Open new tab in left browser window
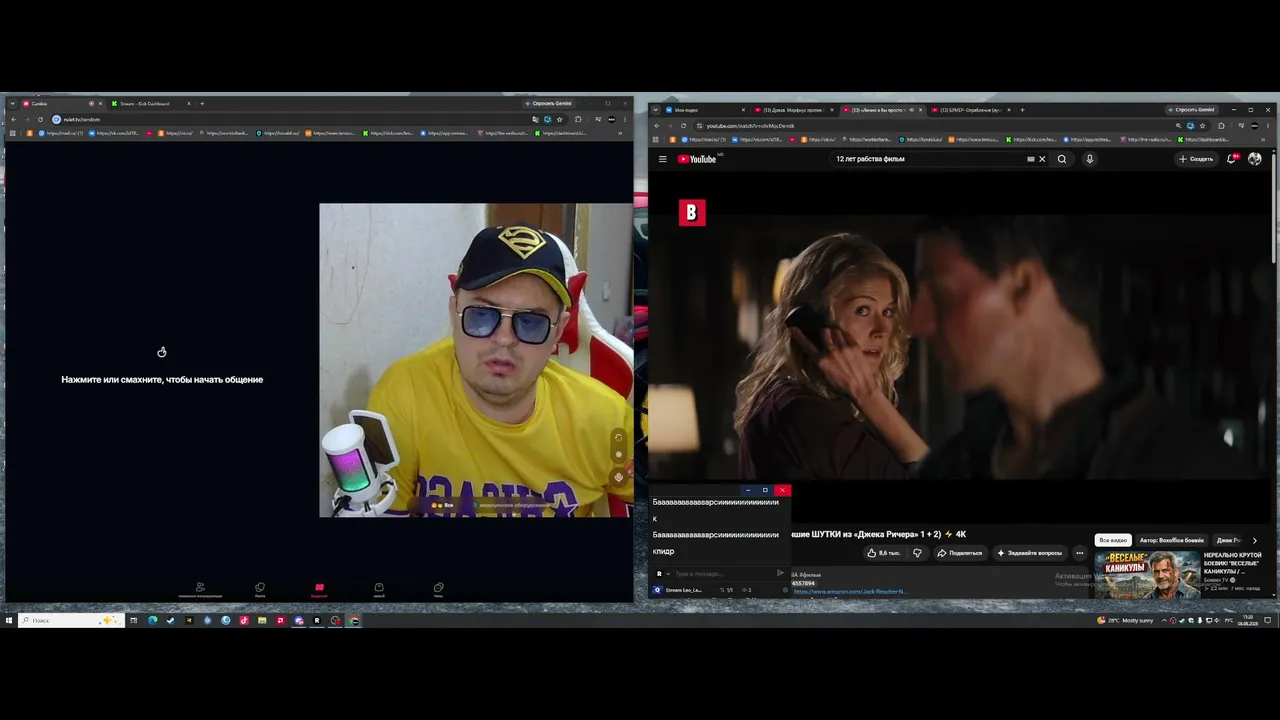The height and width of the screenshot is (720, 1280). (202, 104)
